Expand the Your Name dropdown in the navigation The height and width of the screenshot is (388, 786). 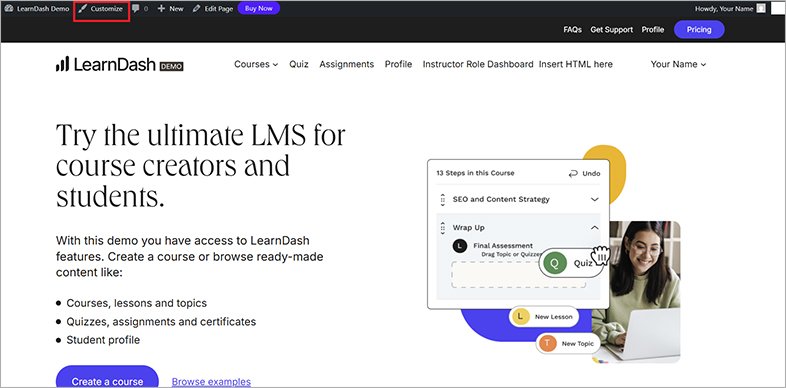(x=678, y=64)
